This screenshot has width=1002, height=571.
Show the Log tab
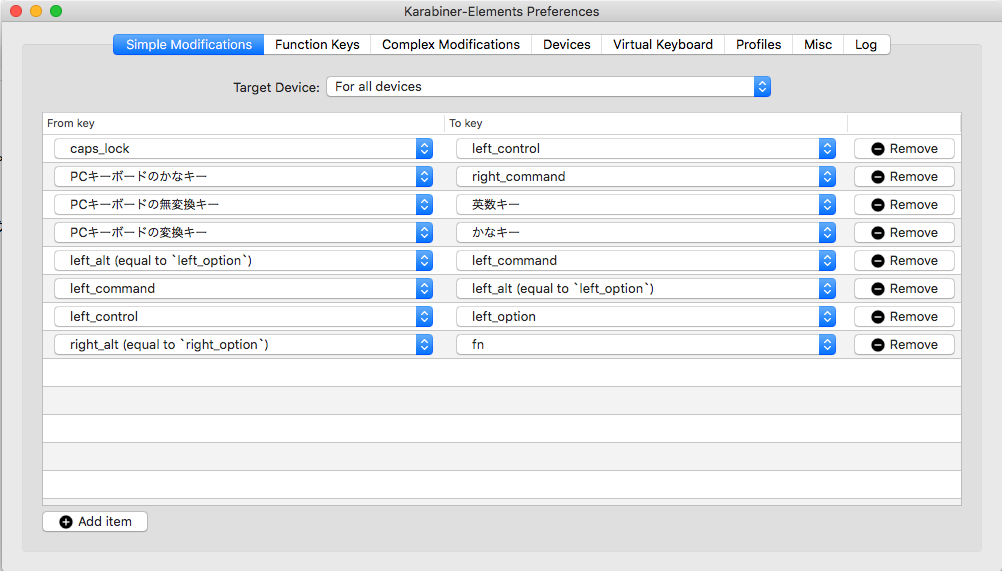(x=866, y=45)
